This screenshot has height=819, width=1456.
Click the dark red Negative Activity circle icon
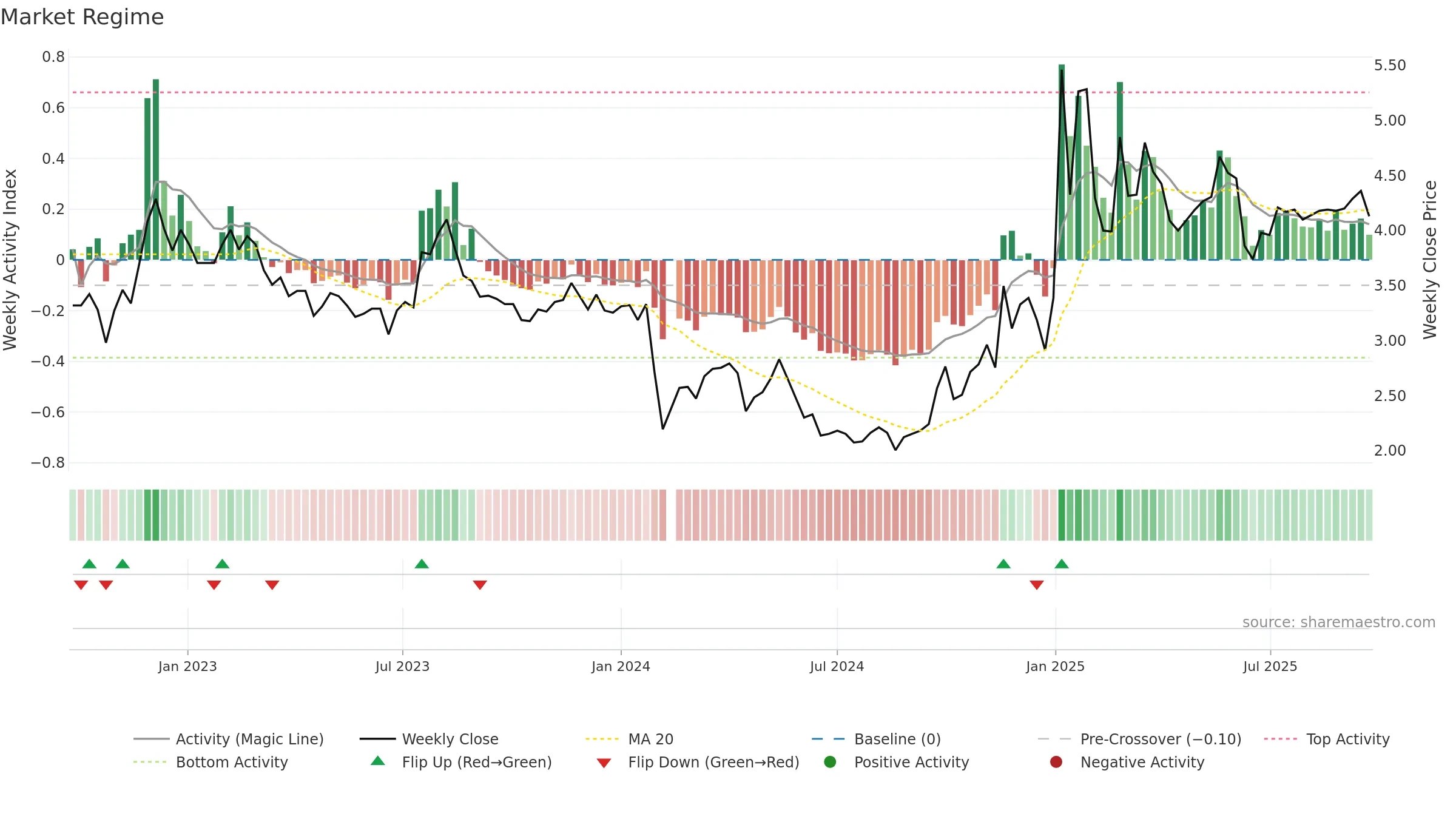pos(1056,762)
